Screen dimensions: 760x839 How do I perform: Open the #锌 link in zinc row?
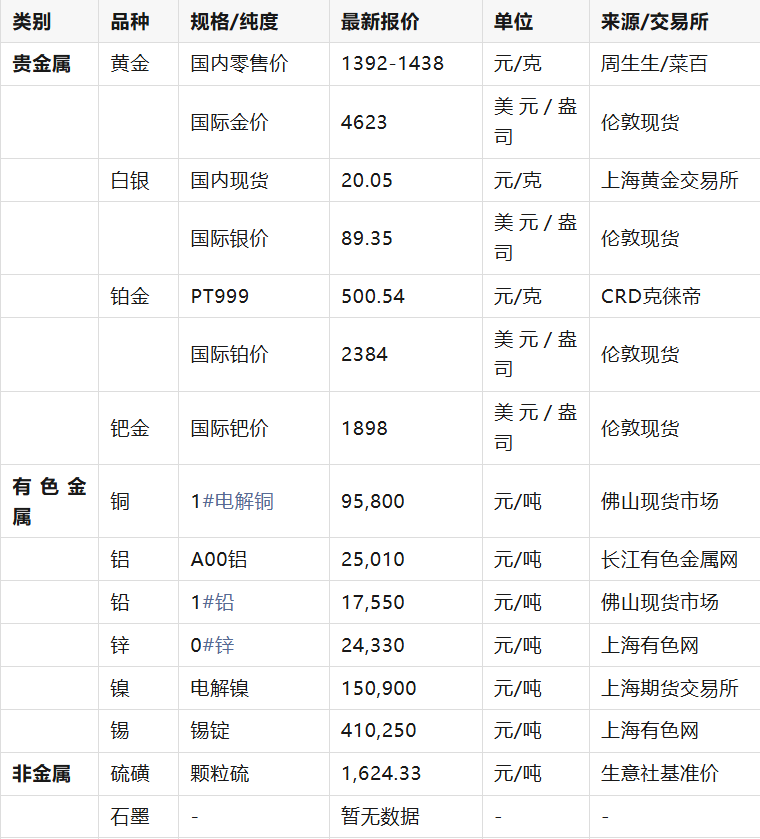point(218,645)
